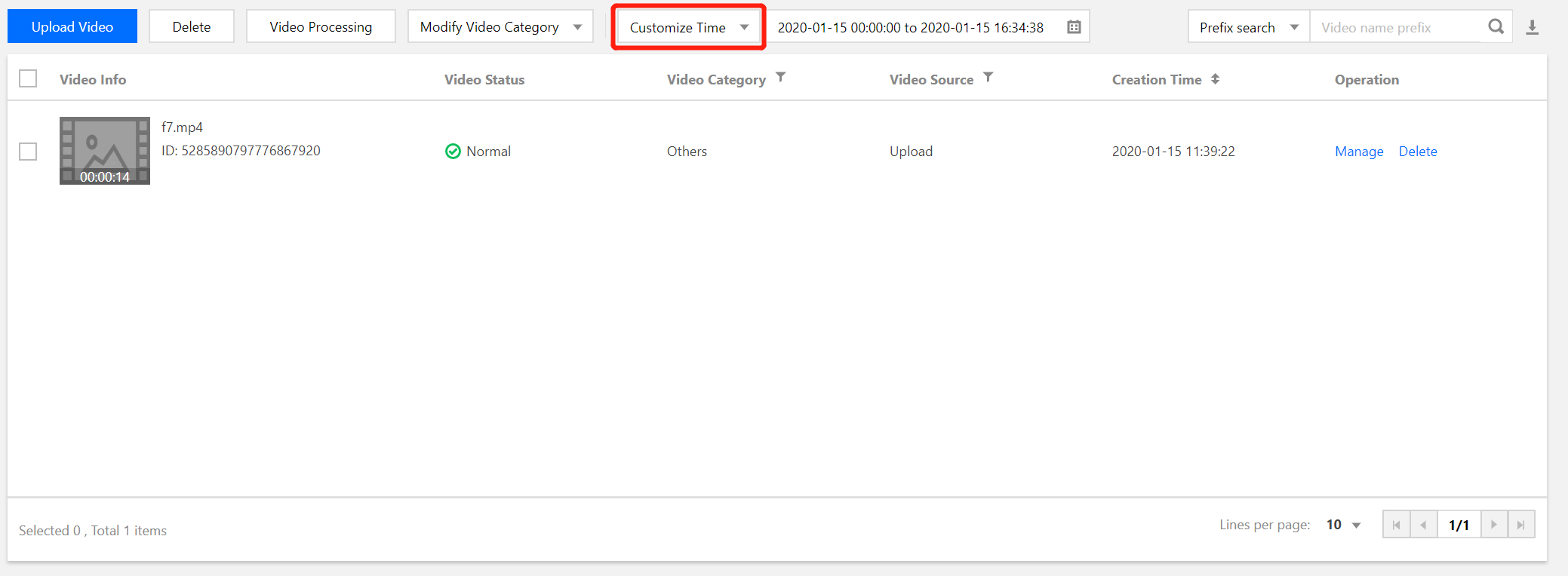The width and height of the screenshot is (1568, 576).
Task: Click the Operation column header
Action: point(1367,79)
